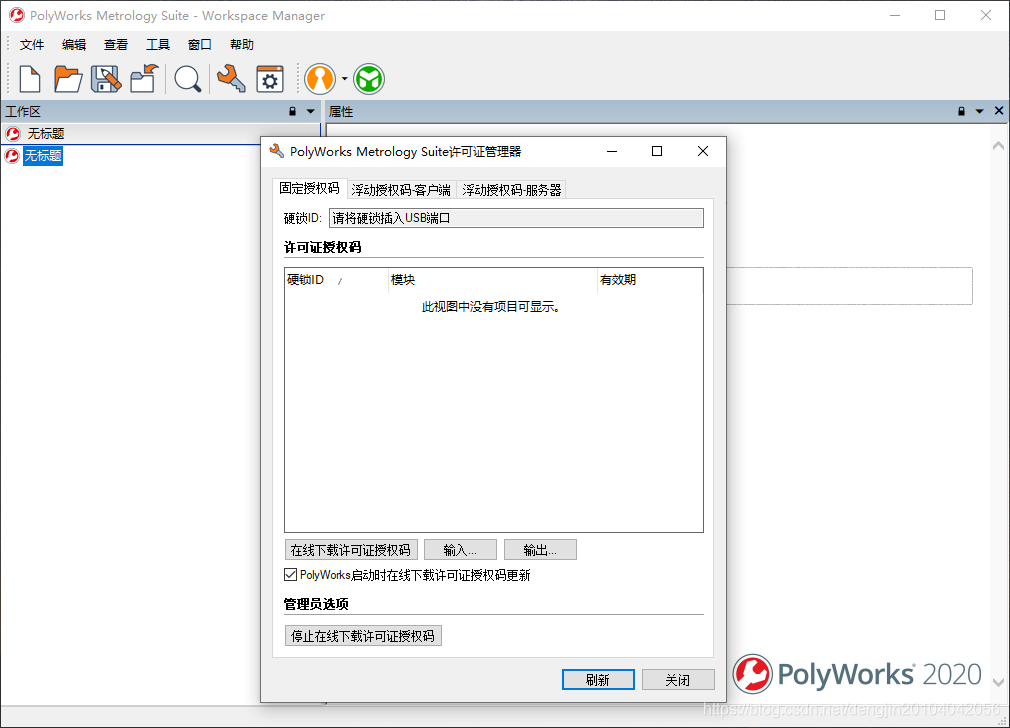The image size is (1010, 728).
Task: Save the workspace with the floppy disk icon
Action: pos(107,78)
